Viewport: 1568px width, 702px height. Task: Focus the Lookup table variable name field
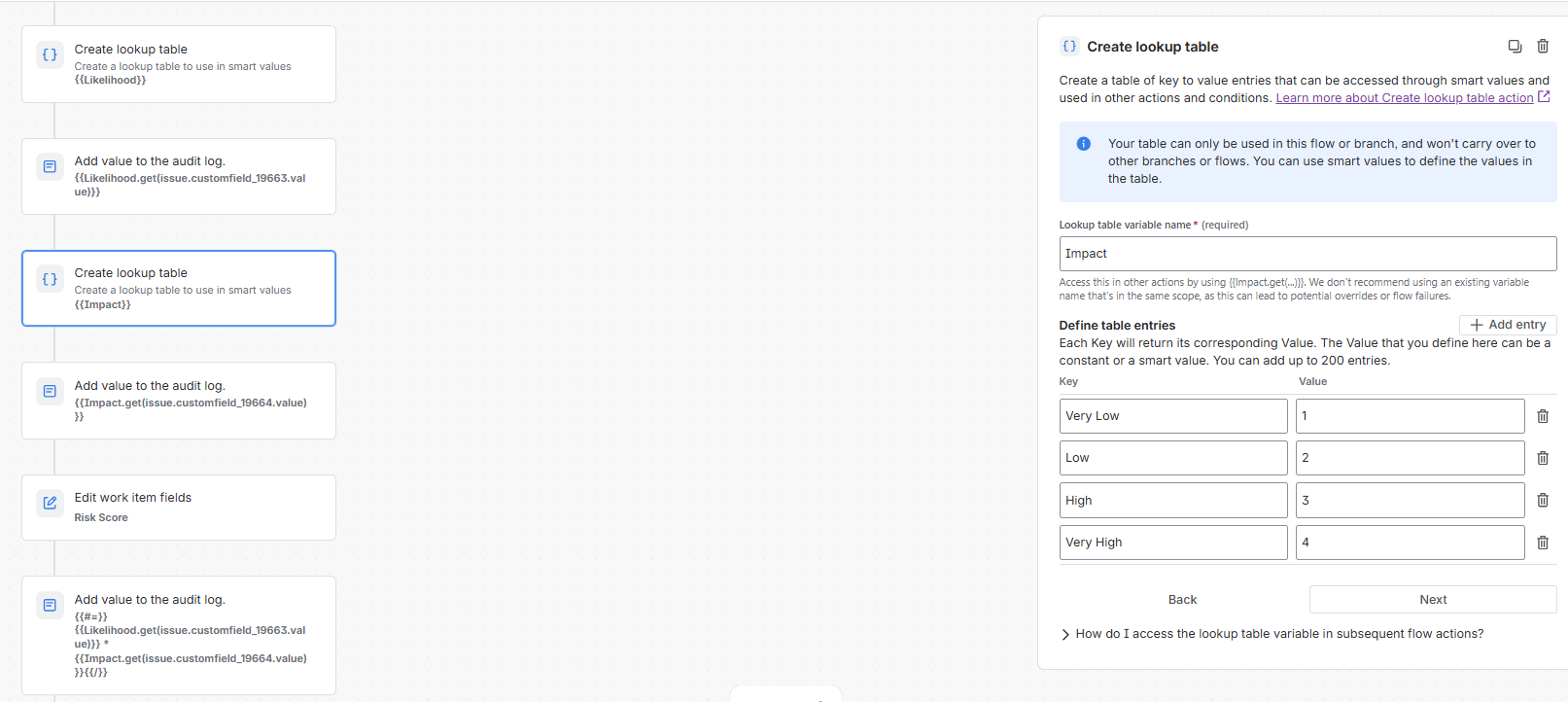pyautogui.click(x=1307, y=254)
